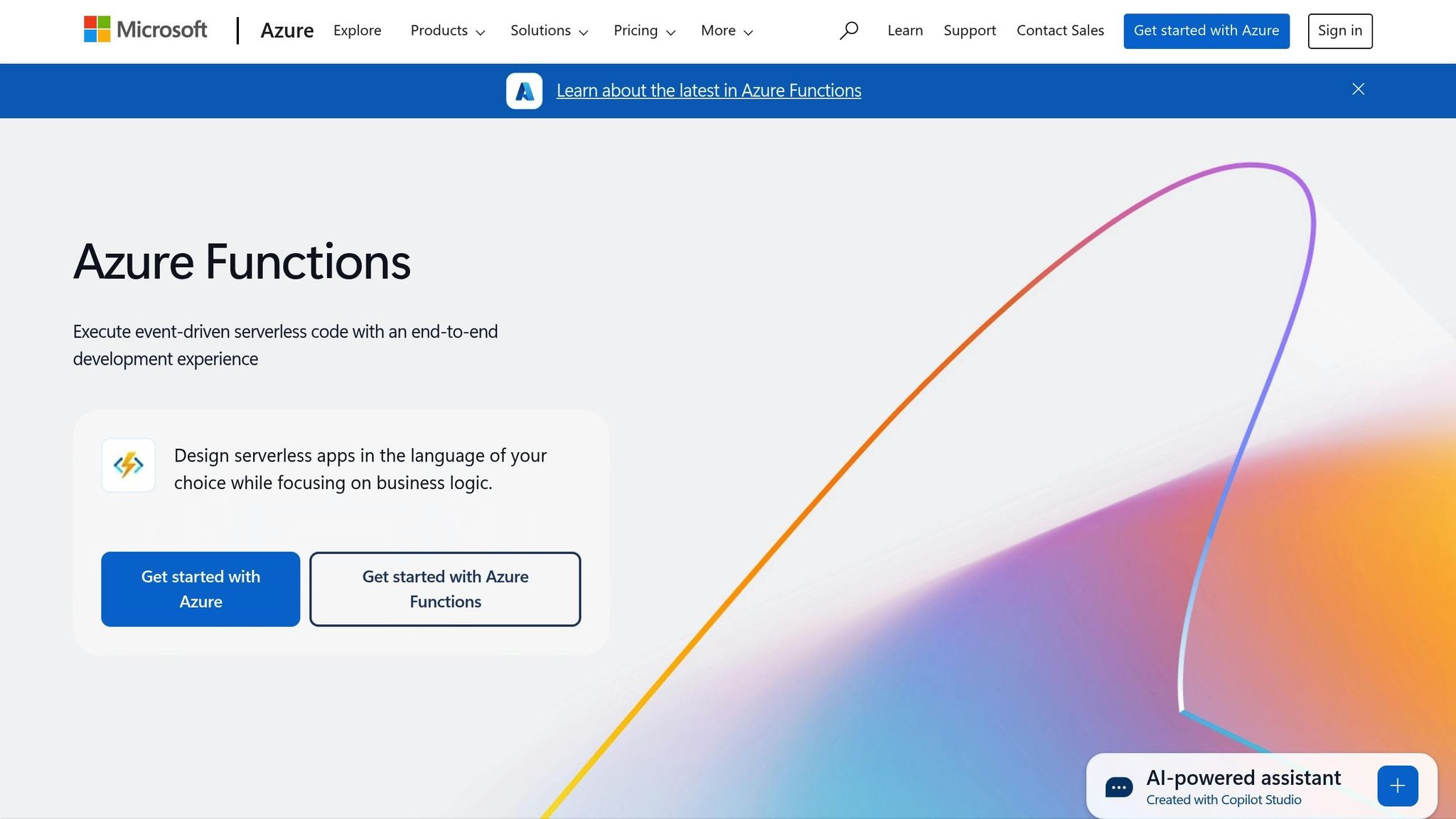
Task: Open the Learn about latest Azure Functions link
Action: coord(708,91)
